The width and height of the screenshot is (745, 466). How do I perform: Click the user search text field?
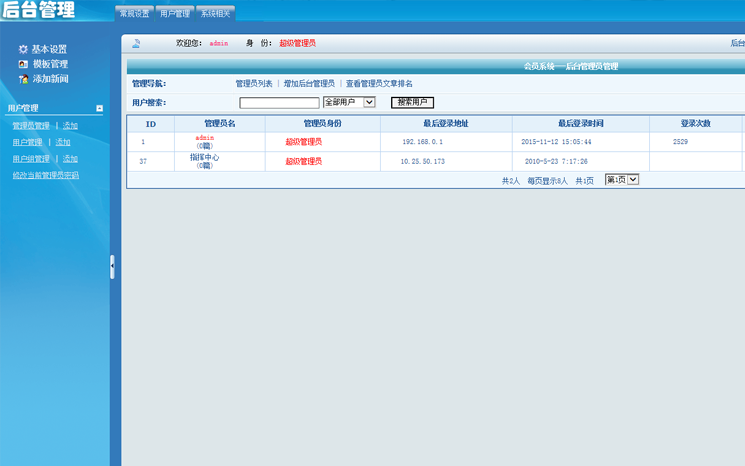[279, 103]
